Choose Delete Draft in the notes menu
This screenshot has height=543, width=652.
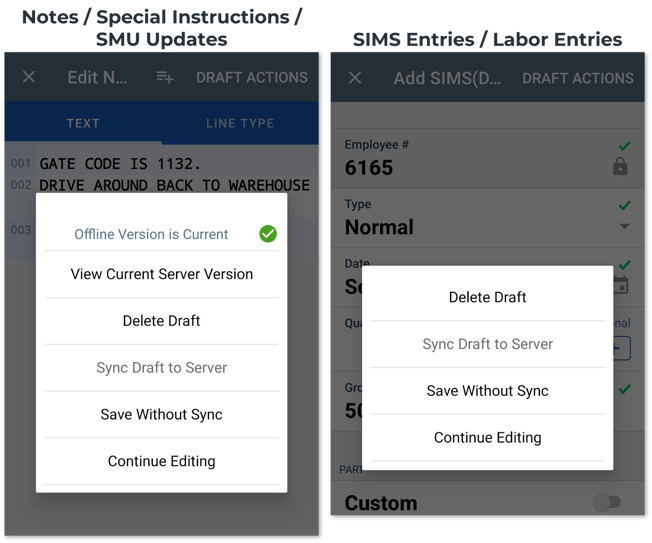coord(162,321)
